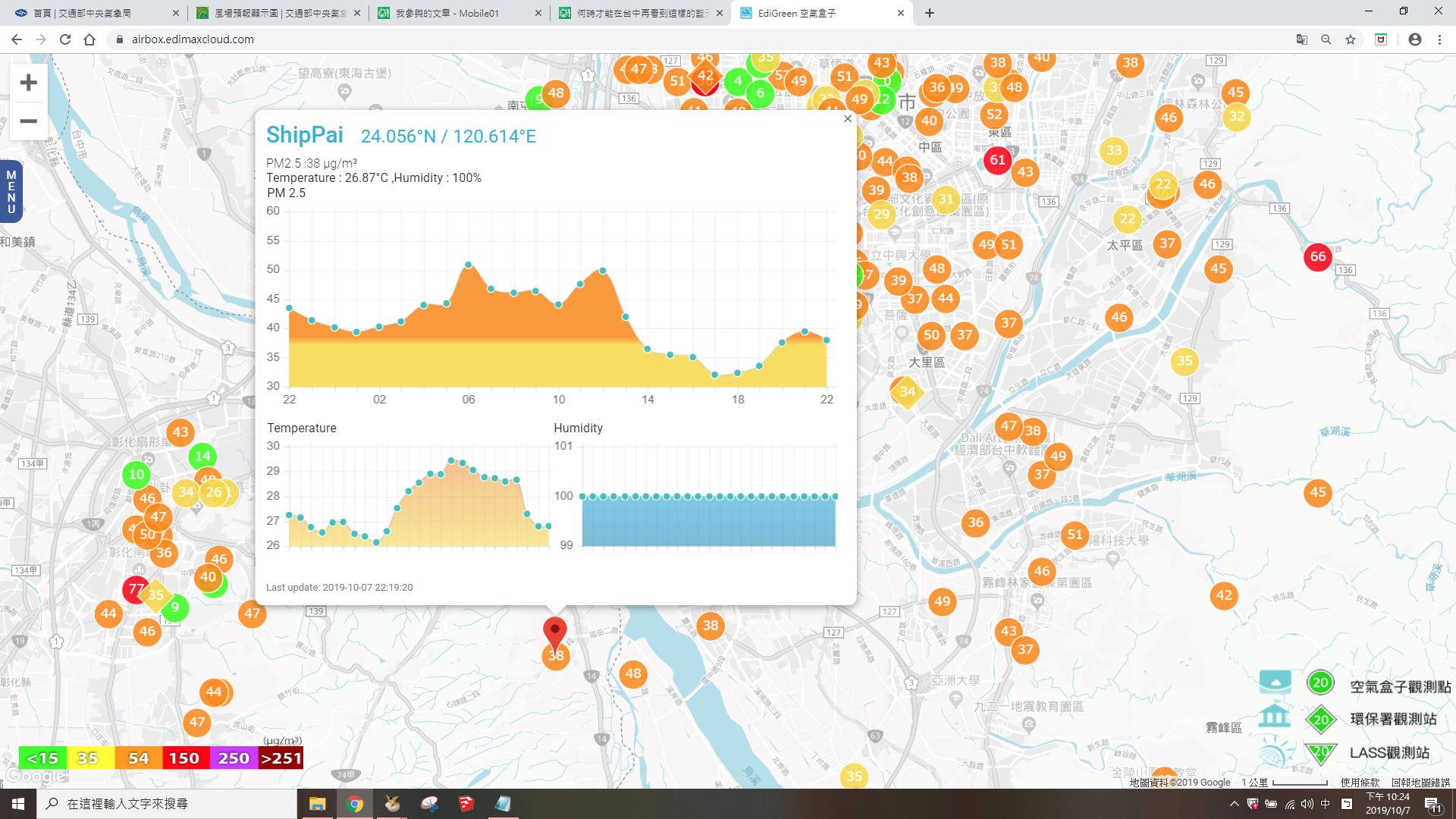Image resolution: width=1456 pixels, height=819 pixels.
Task: Select the yellow 33 sensor marker
Action: pos(1113,150)
